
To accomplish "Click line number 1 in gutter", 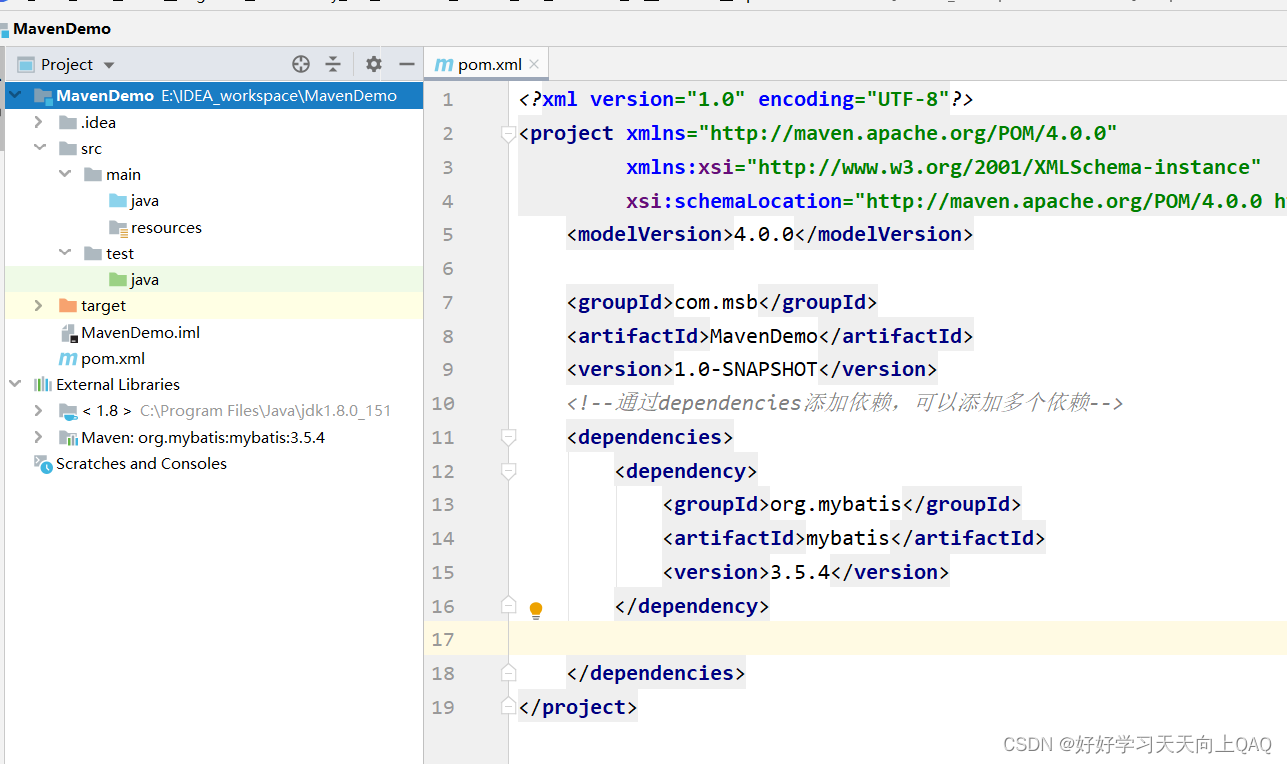I will [x=448, y=99].
